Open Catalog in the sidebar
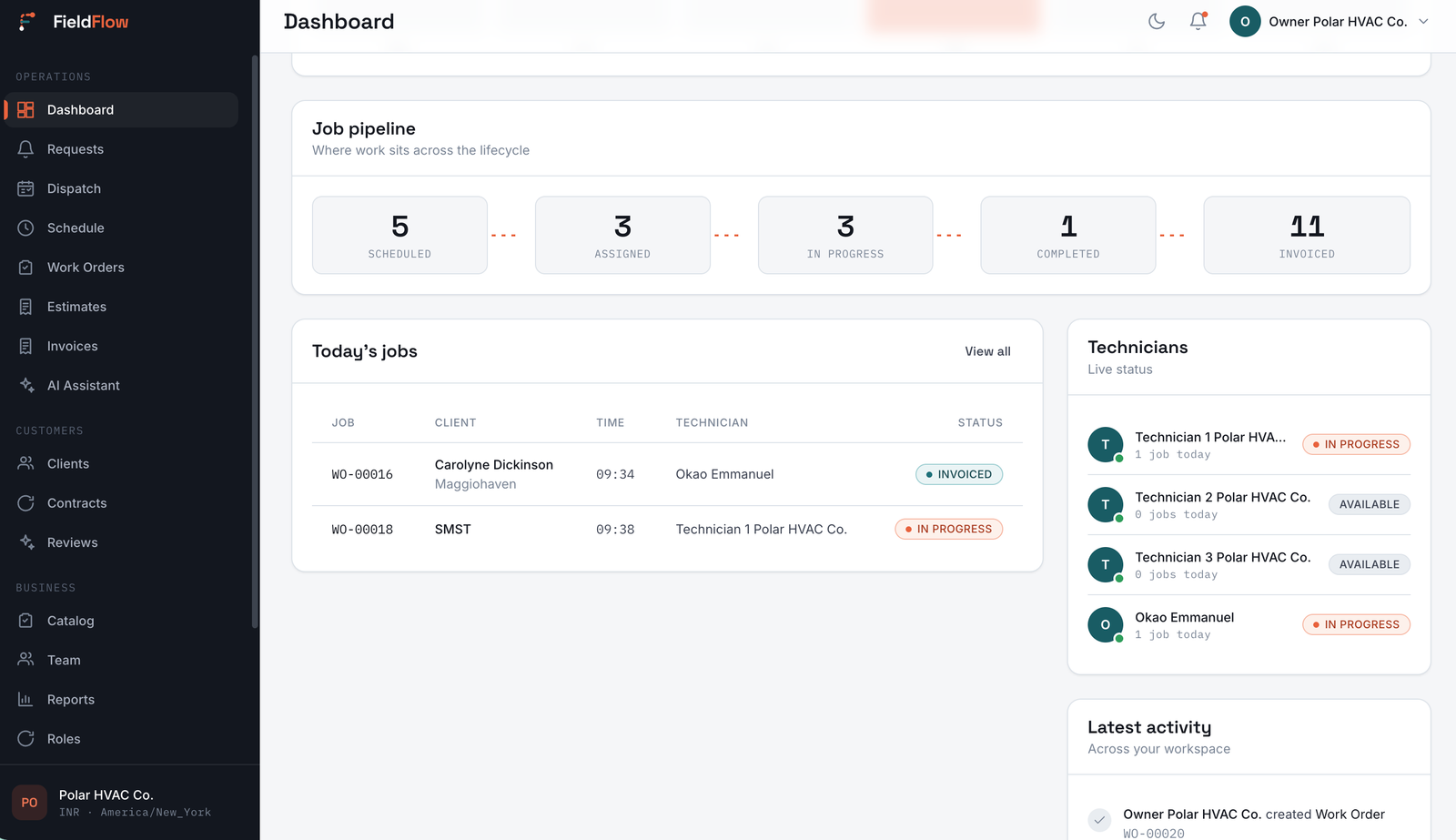This screenshot has width=1456, height=840. point(121,621)
